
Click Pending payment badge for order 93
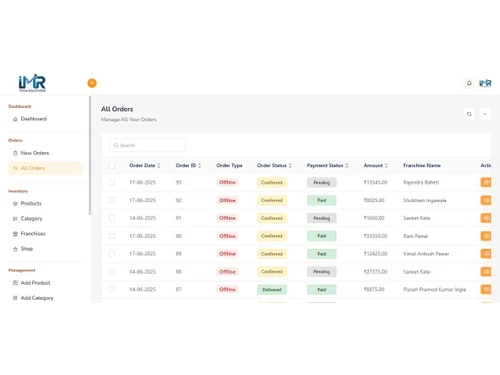tap(322, 183)
